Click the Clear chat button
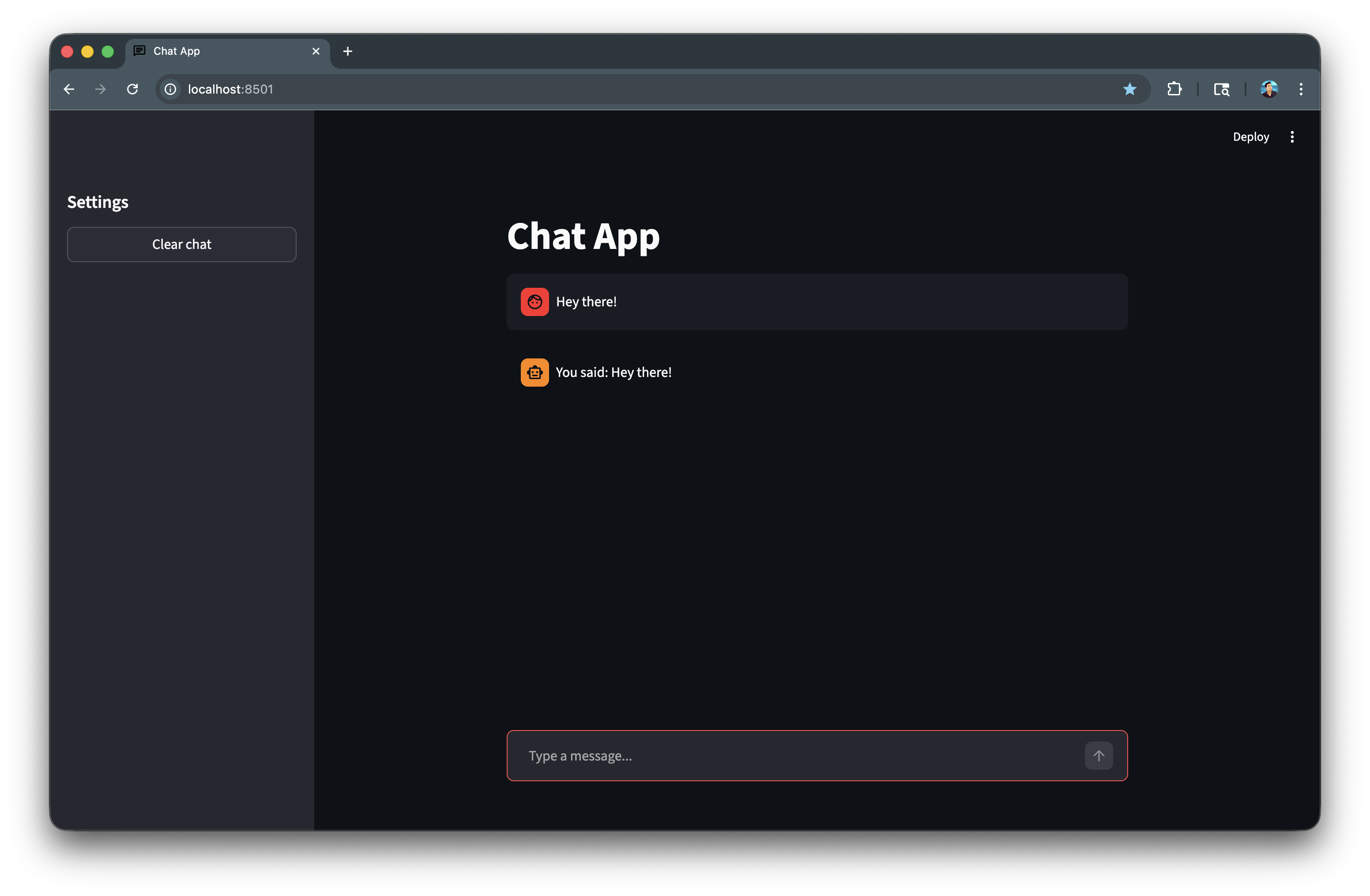The height and width of the screenshot is (896, 1370). tap(181, 245)
